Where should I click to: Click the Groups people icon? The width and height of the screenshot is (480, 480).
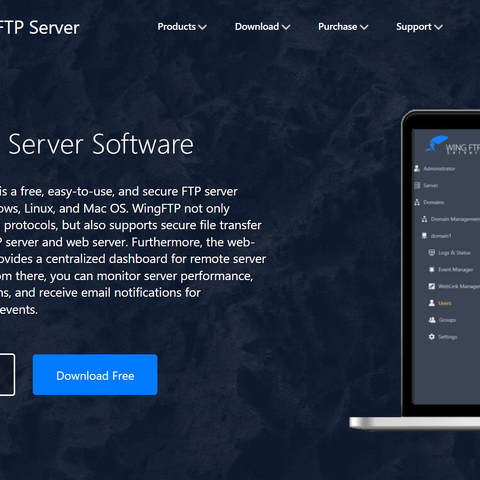point(432,320)
